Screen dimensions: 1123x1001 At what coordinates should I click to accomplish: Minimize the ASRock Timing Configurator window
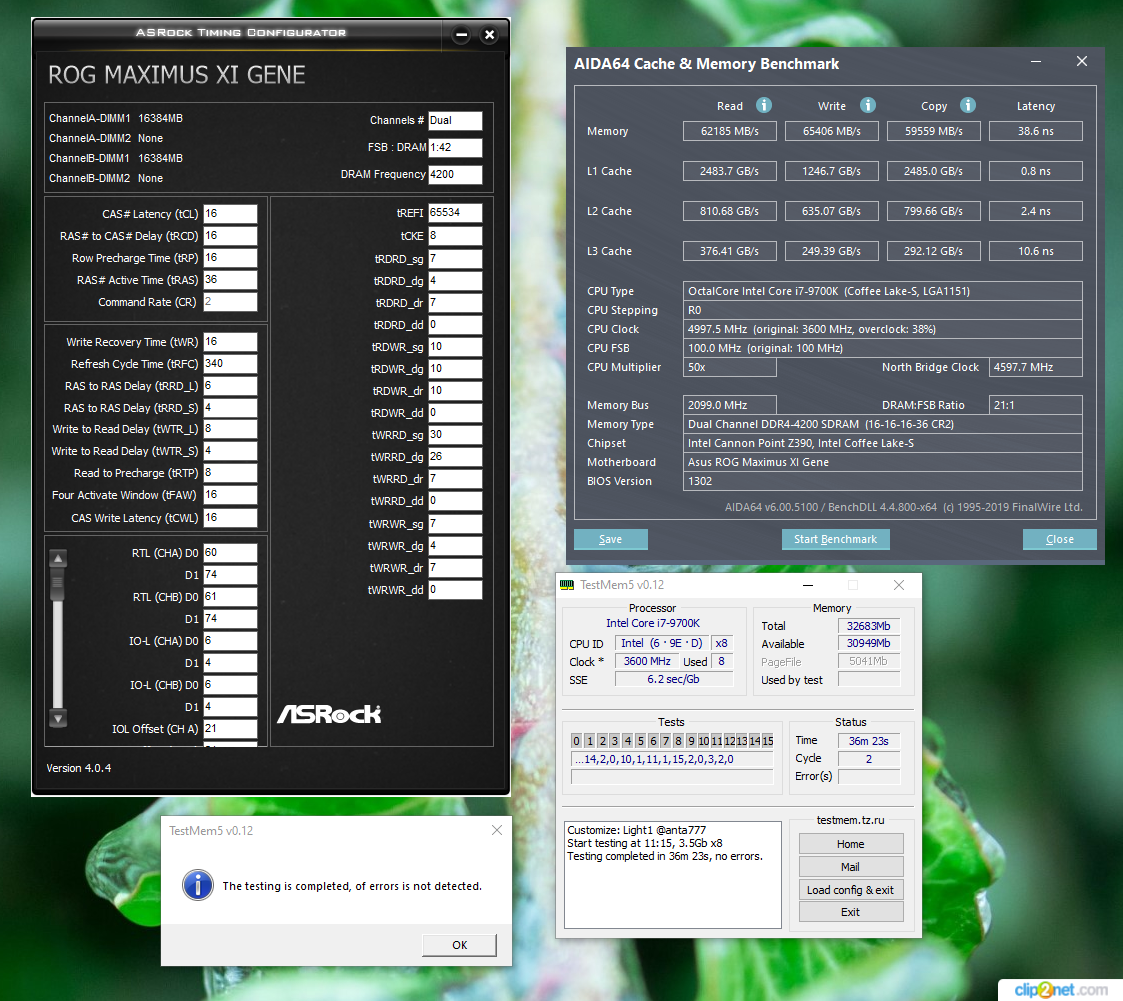coord(461,34)
